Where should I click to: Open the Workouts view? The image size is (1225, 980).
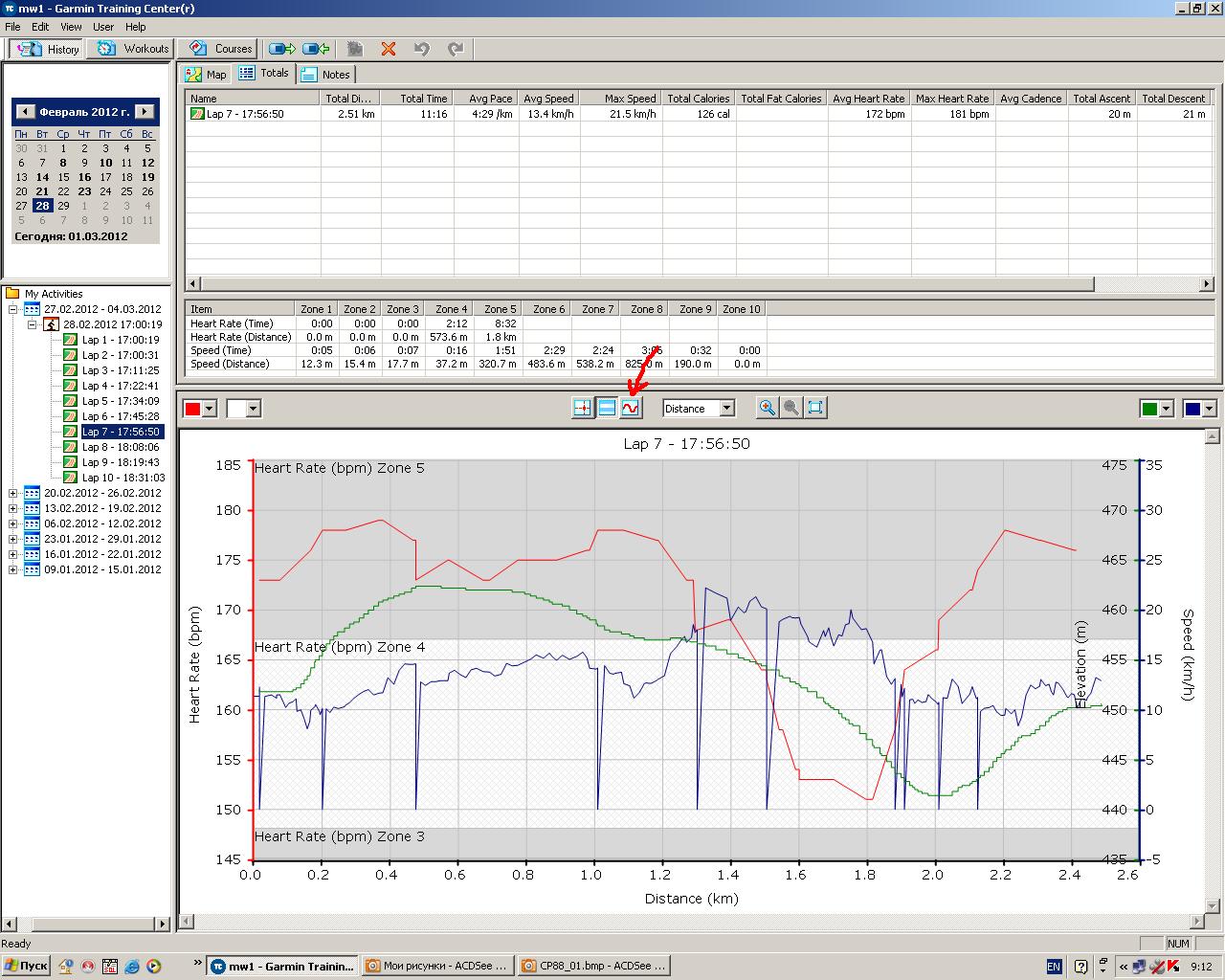coord(133,49)
